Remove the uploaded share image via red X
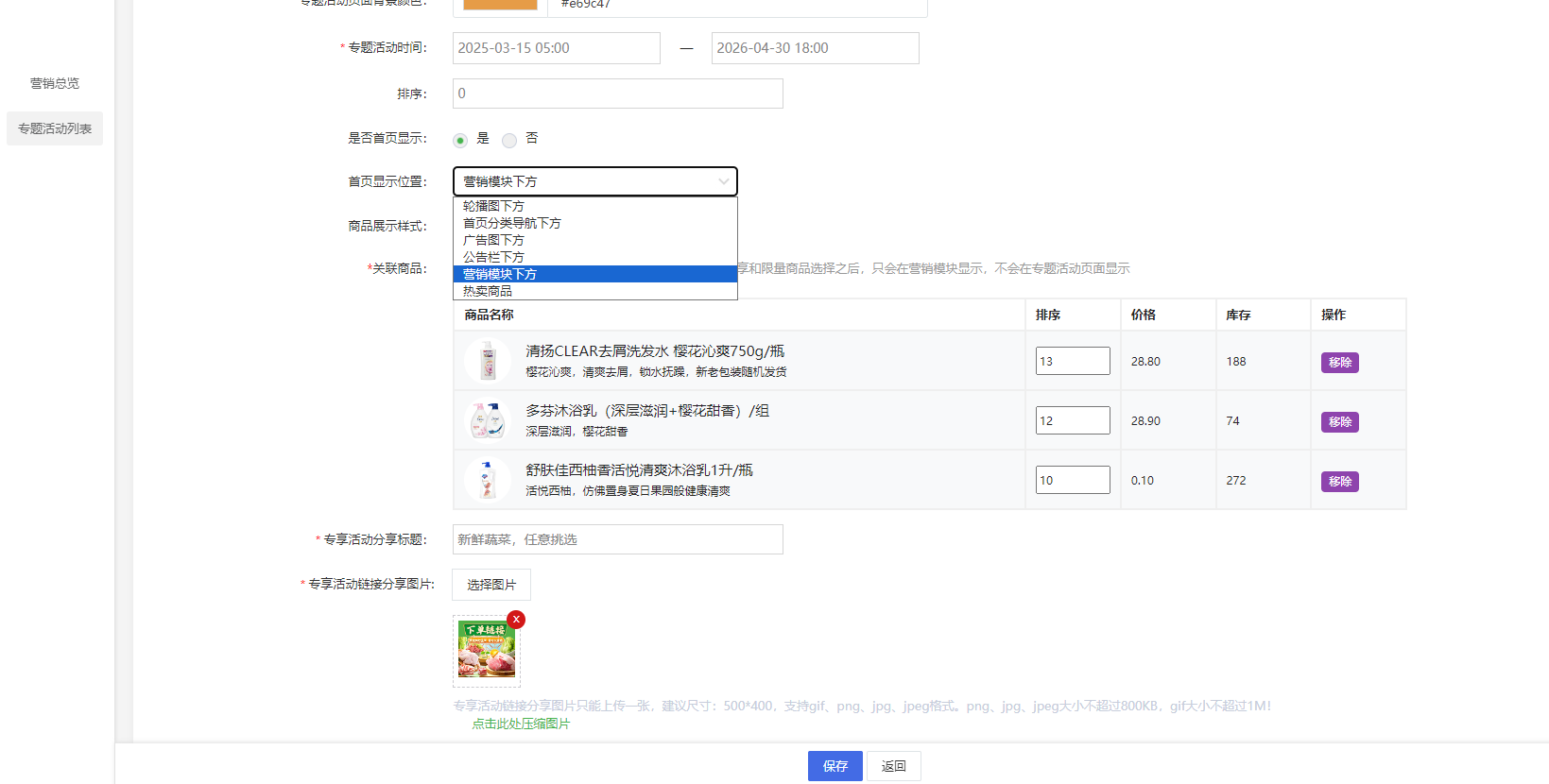This screenshot has height=784, width=1549. [516, 620]
